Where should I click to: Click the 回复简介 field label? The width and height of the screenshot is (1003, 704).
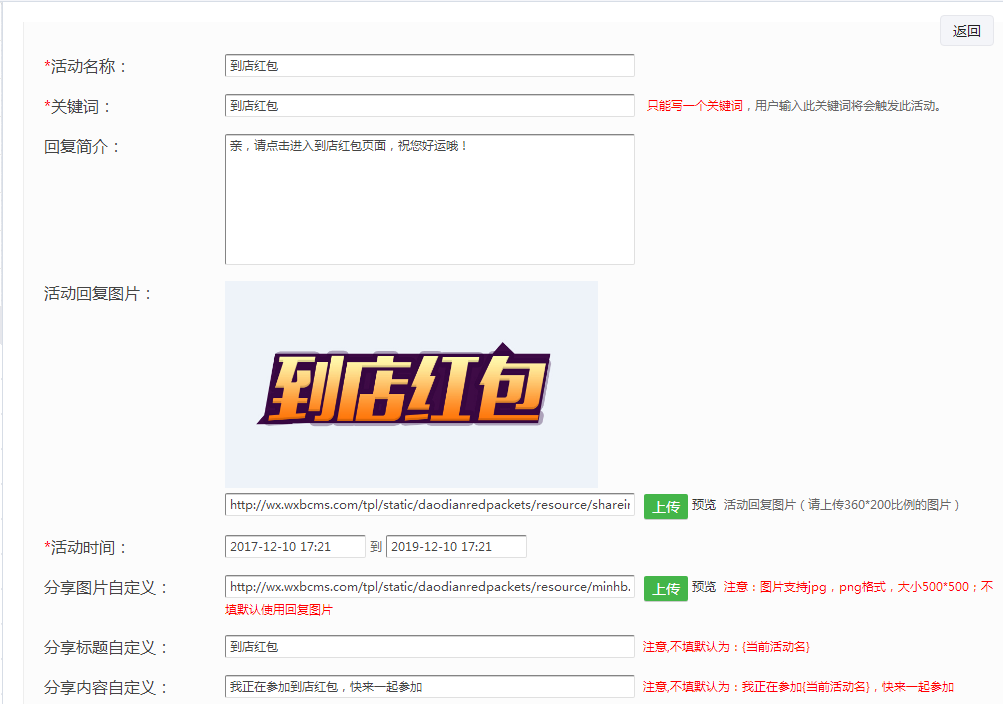[82, 147]
